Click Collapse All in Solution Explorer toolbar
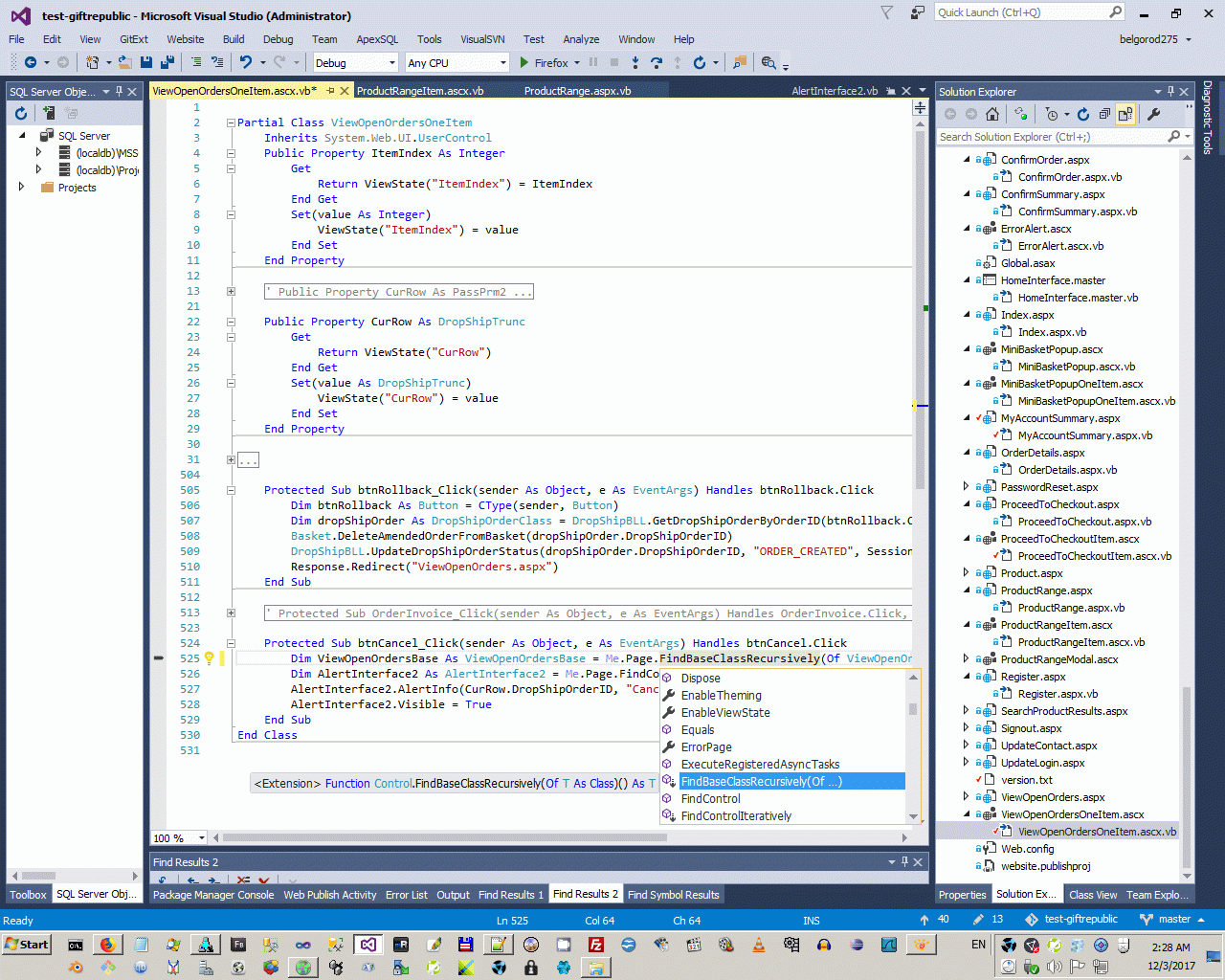The image size is (1225, 980). [x=1104, y=114]
